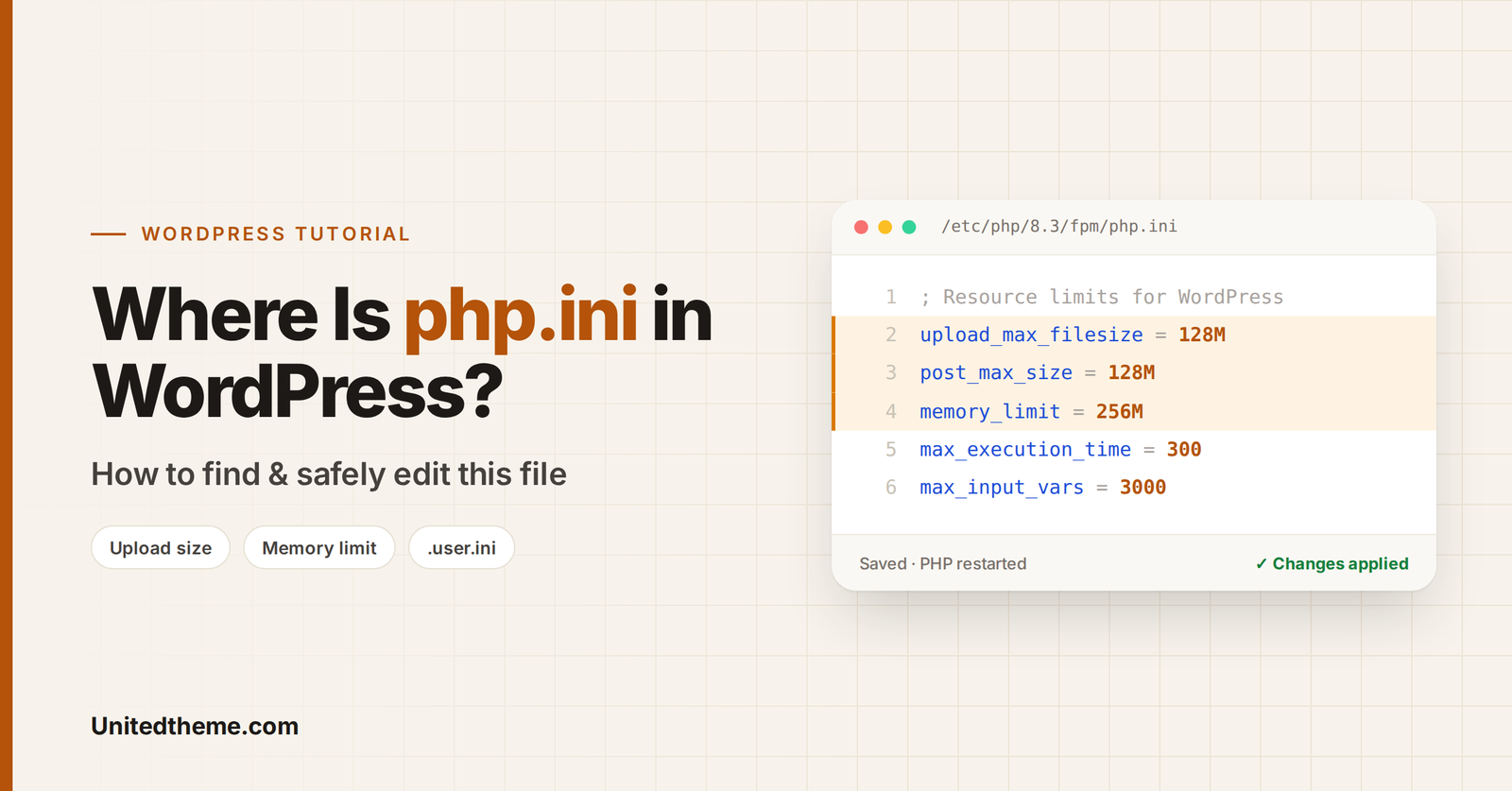Click the Saved · PHP restarted status text
The height and width of the screenshot is (791, 1512).
[943, 564]
